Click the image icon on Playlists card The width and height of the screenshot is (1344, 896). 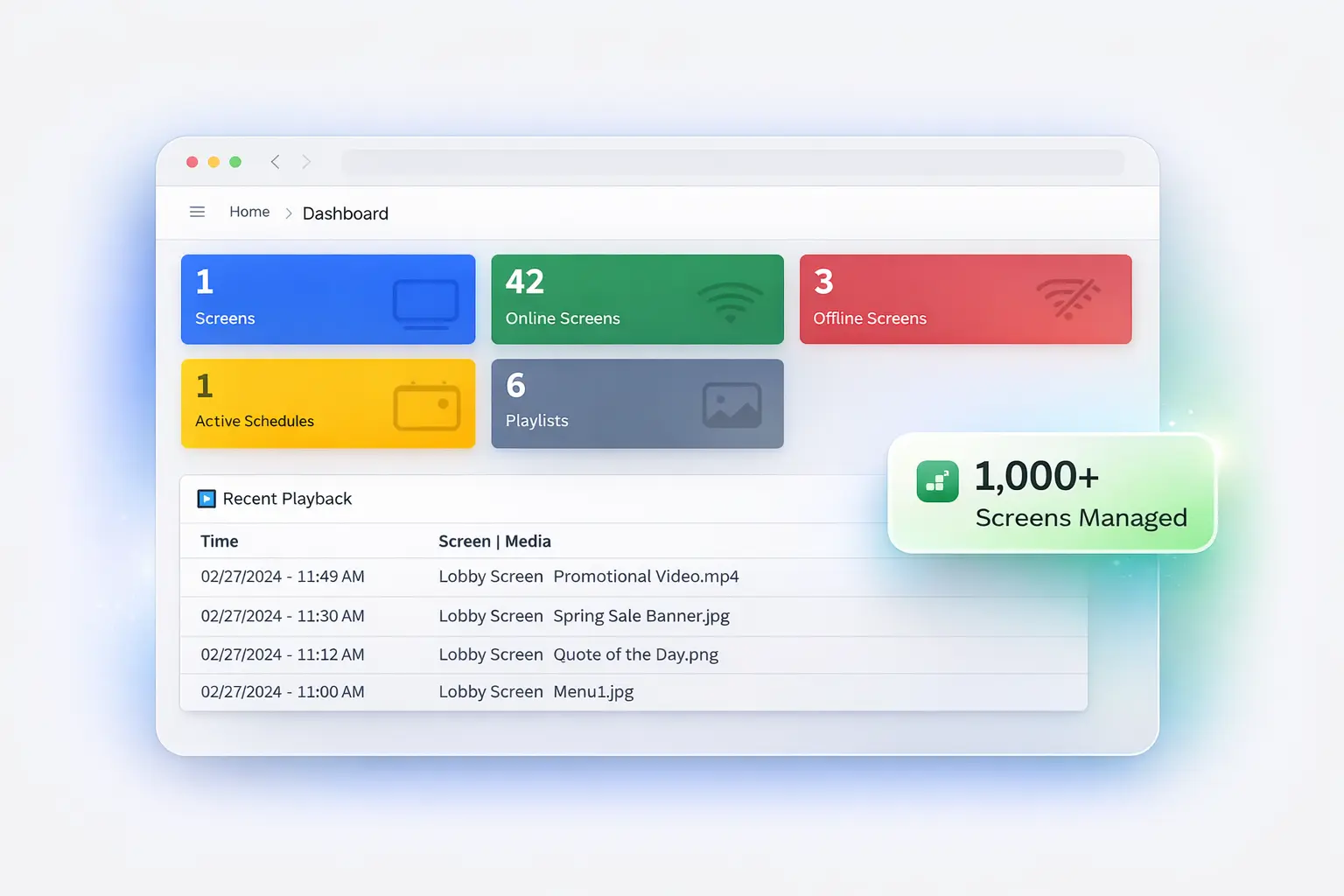(x=731, y=405)
